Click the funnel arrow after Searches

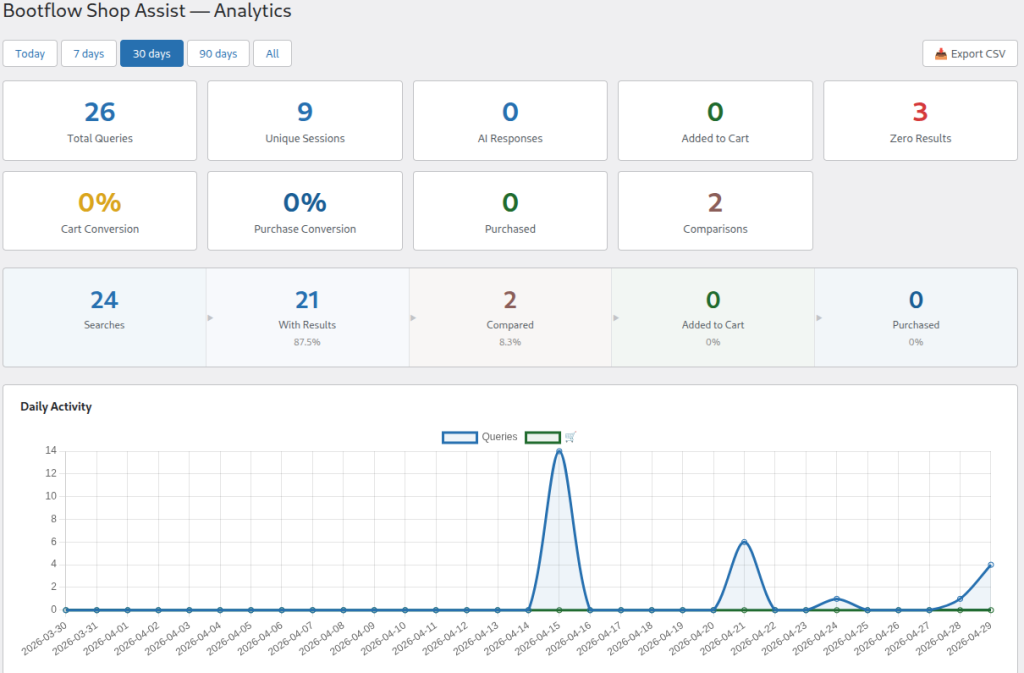[x=210, y=318]
